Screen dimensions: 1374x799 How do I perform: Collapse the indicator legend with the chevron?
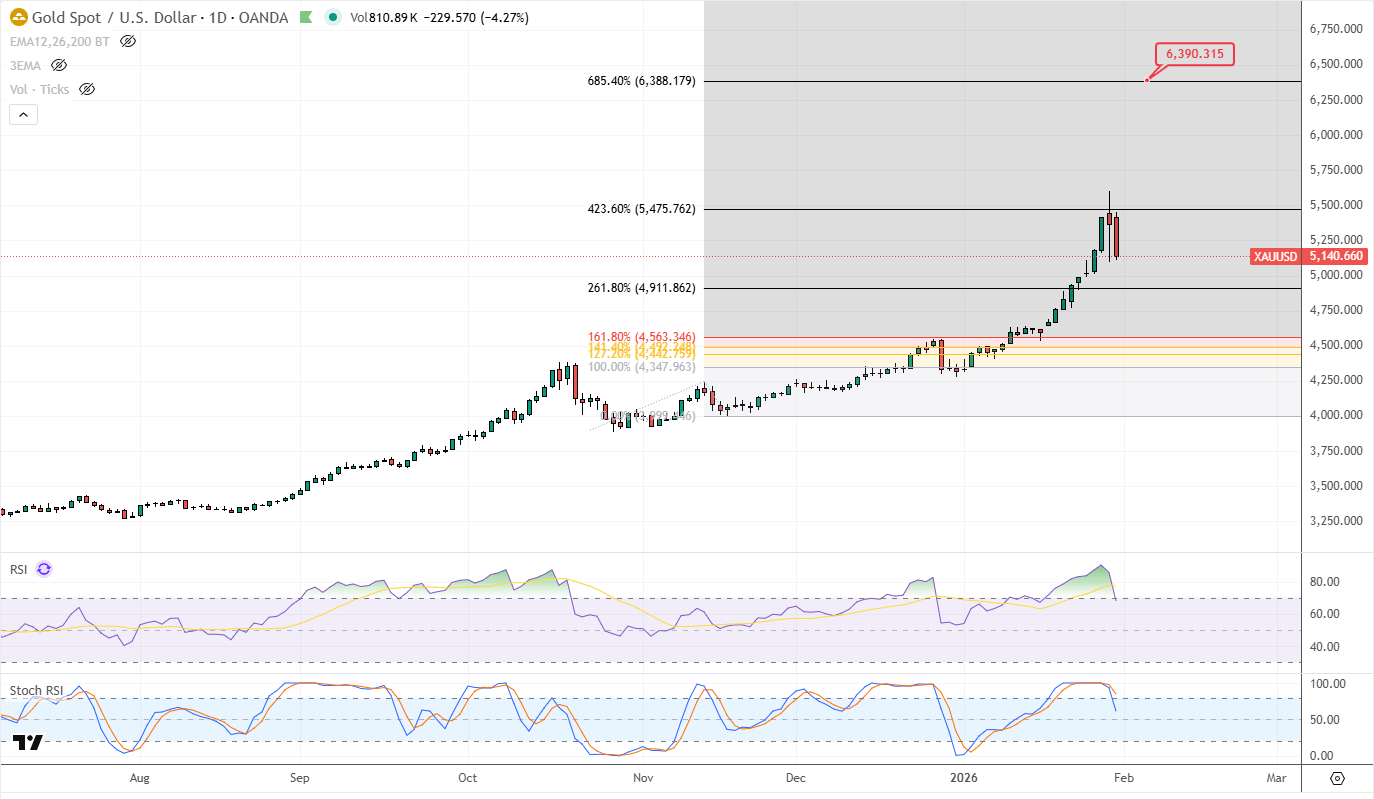click(x=23, y=115)
